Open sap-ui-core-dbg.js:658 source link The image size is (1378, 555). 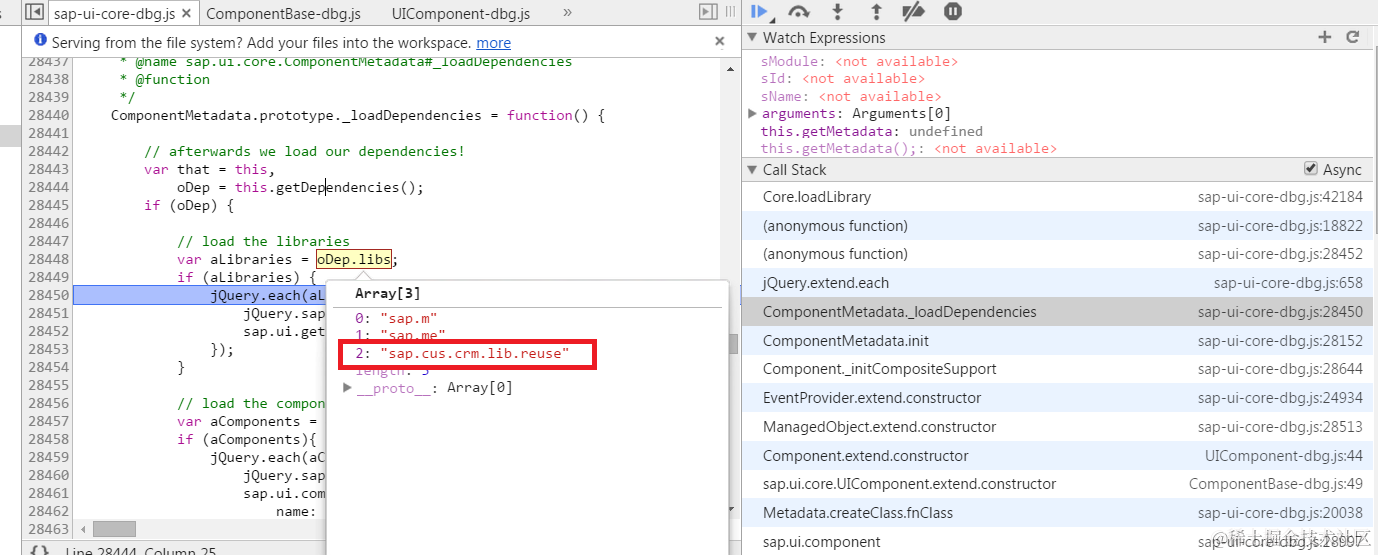(x=1288, y=283)
